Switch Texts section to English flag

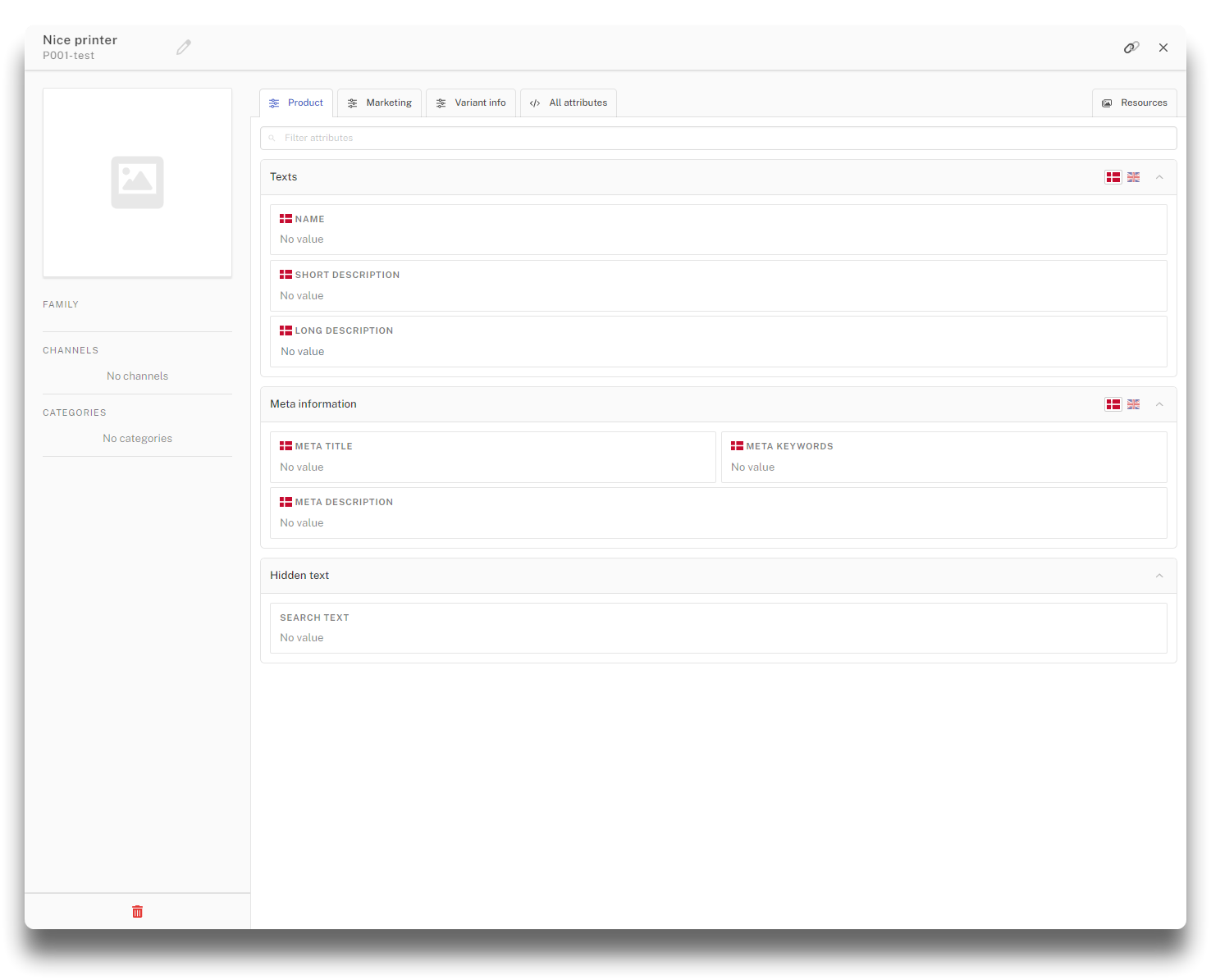click(x=1133, y=177)
